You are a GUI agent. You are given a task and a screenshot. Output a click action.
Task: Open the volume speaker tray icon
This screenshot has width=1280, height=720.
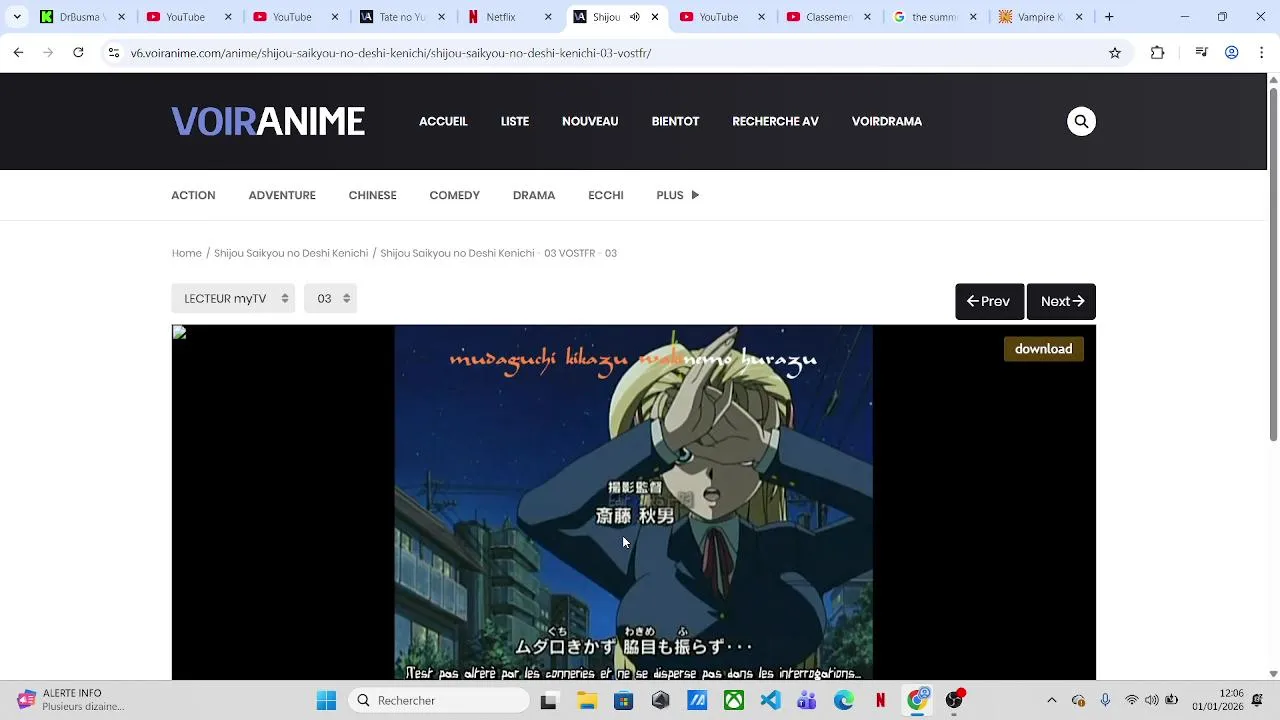[x=1152, y=700]
